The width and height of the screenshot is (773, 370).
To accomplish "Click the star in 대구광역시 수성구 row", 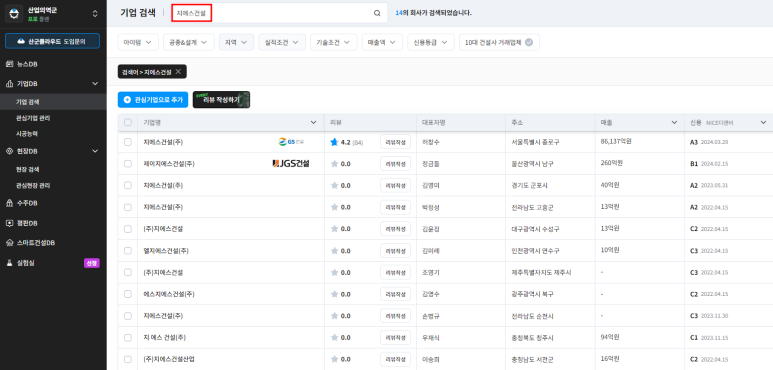I will click(x=334, y=229).
